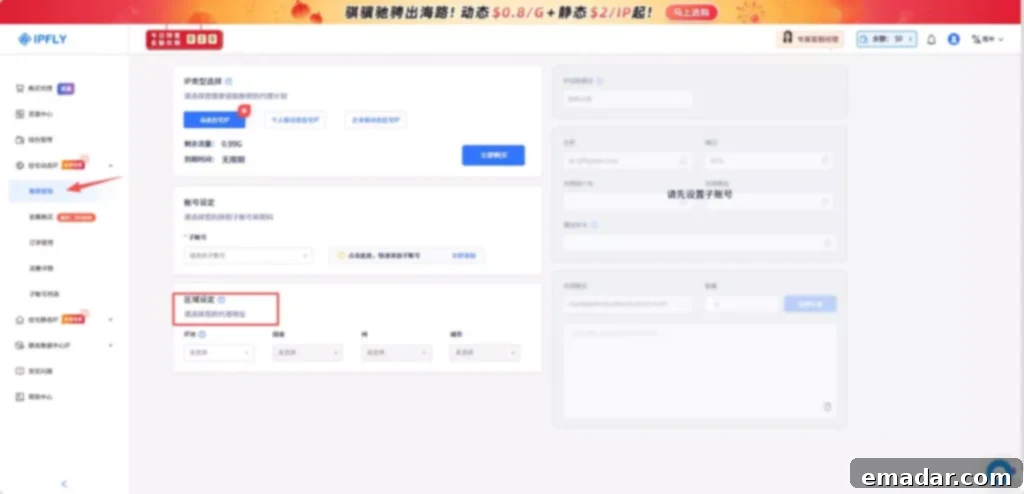This screenshot has height=494, width=1024.
Task: Expand the static datacenter IP sidebar section
Action: click(110, 345)
